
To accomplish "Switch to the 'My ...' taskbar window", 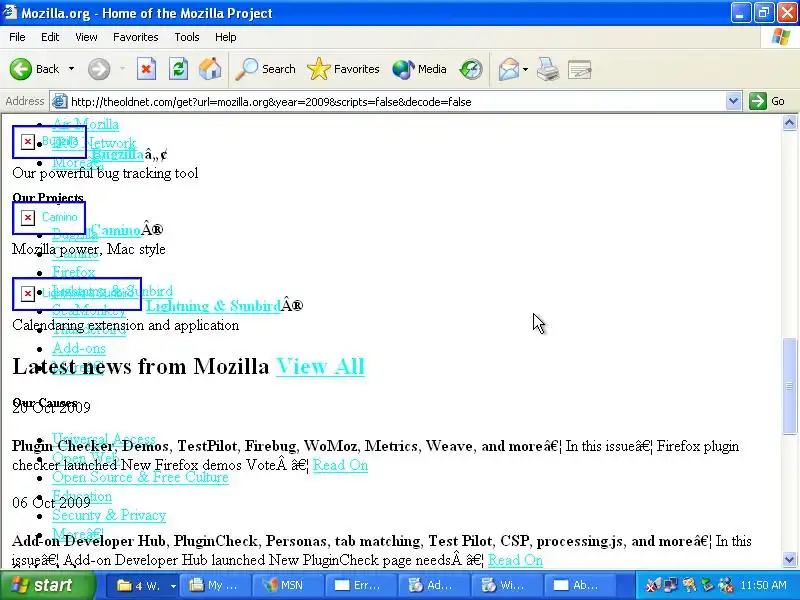I will coord(216,585).
